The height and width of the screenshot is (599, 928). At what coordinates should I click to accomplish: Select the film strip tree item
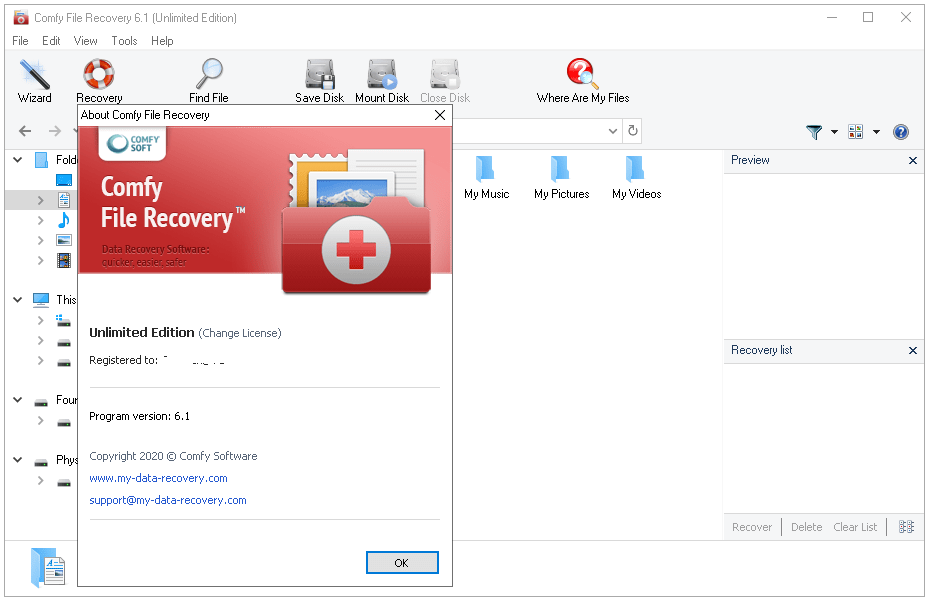coord(64,260)
